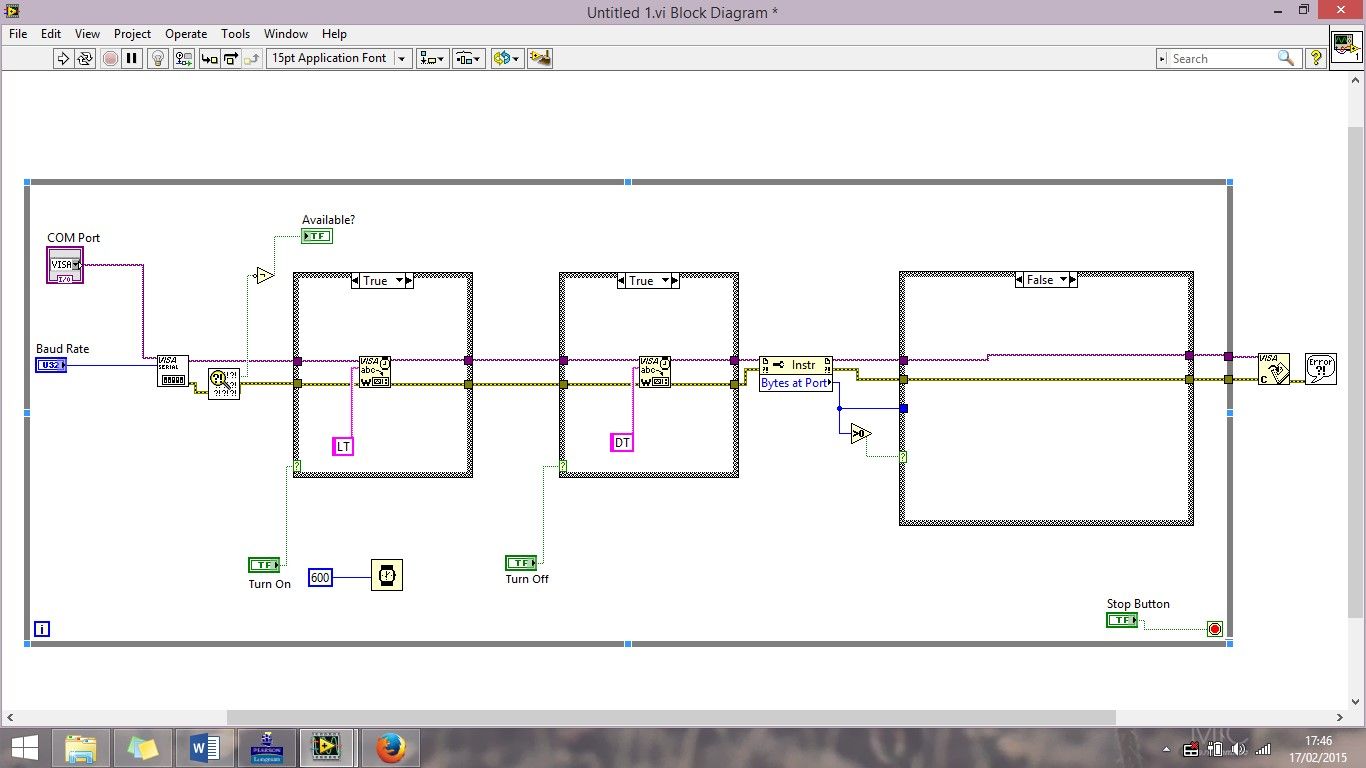Toggle the Turn Off boolean terminal
The width and height of the screenshot is (1366, 768).
point(520,562)
